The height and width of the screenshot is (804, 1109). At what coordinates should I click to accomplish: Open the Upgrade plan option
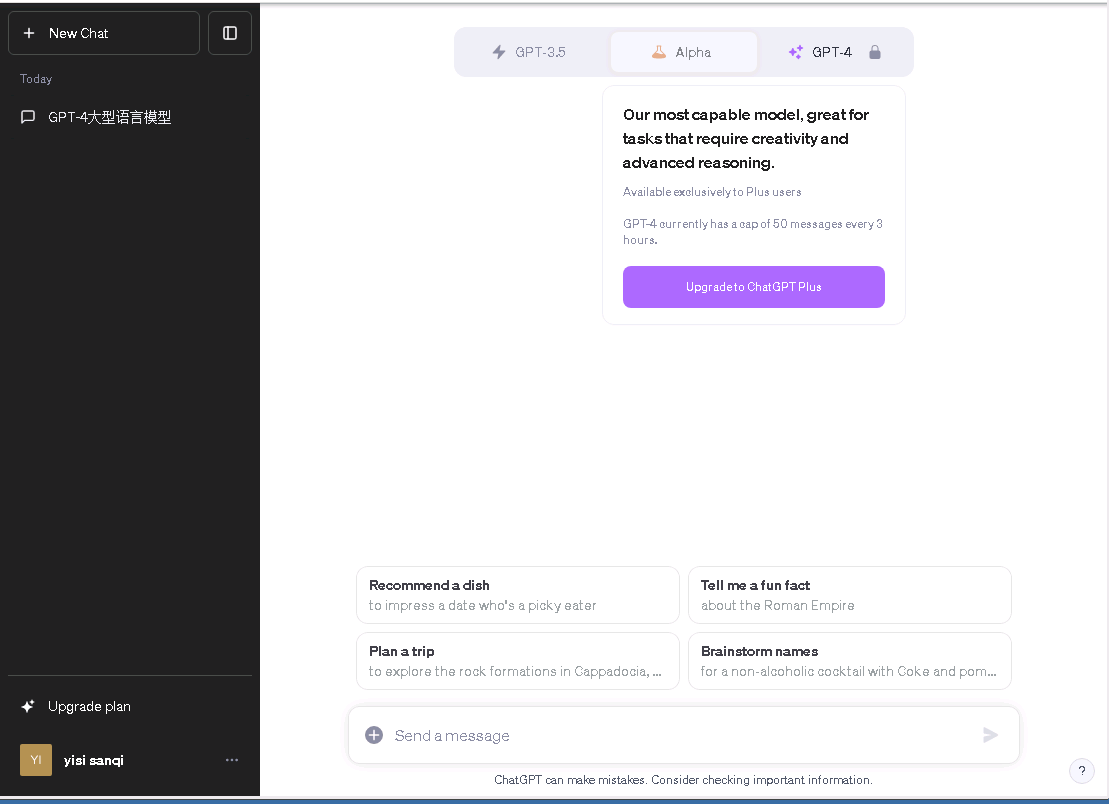pyautogui.click(x=130, y=706)
